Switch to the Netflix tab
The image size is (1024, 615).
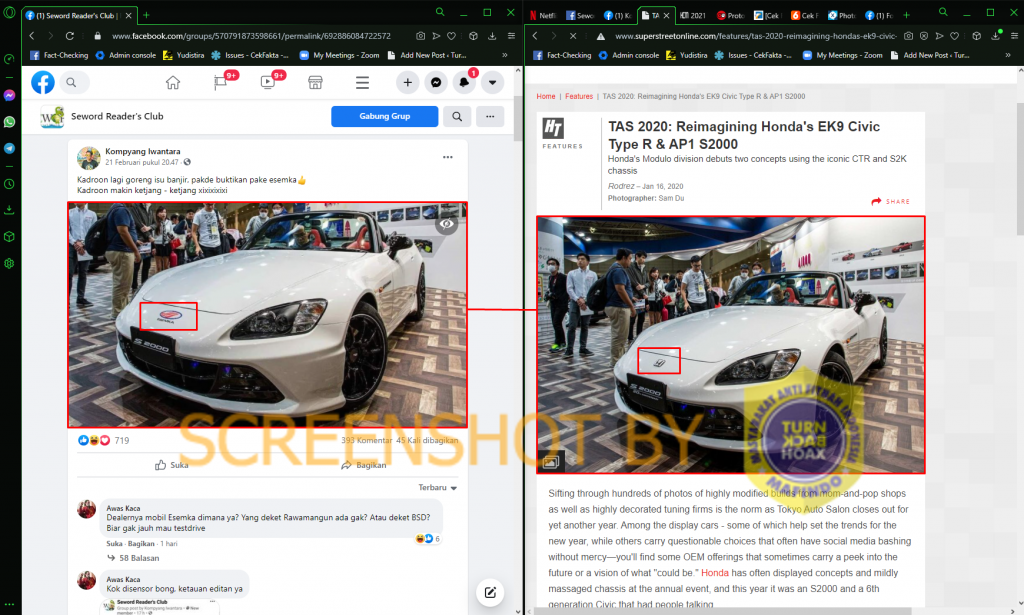click(x=542, y=15)
